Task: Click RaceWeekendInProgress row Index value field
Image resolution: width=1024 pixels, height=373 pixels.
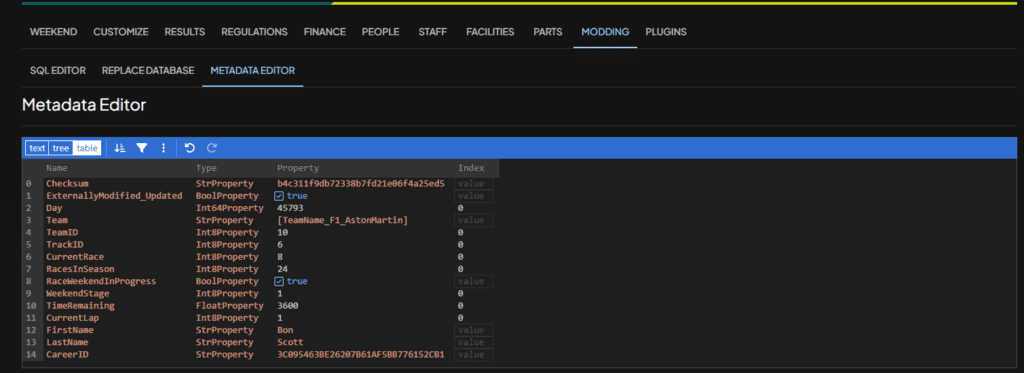Action: [473, 282]
